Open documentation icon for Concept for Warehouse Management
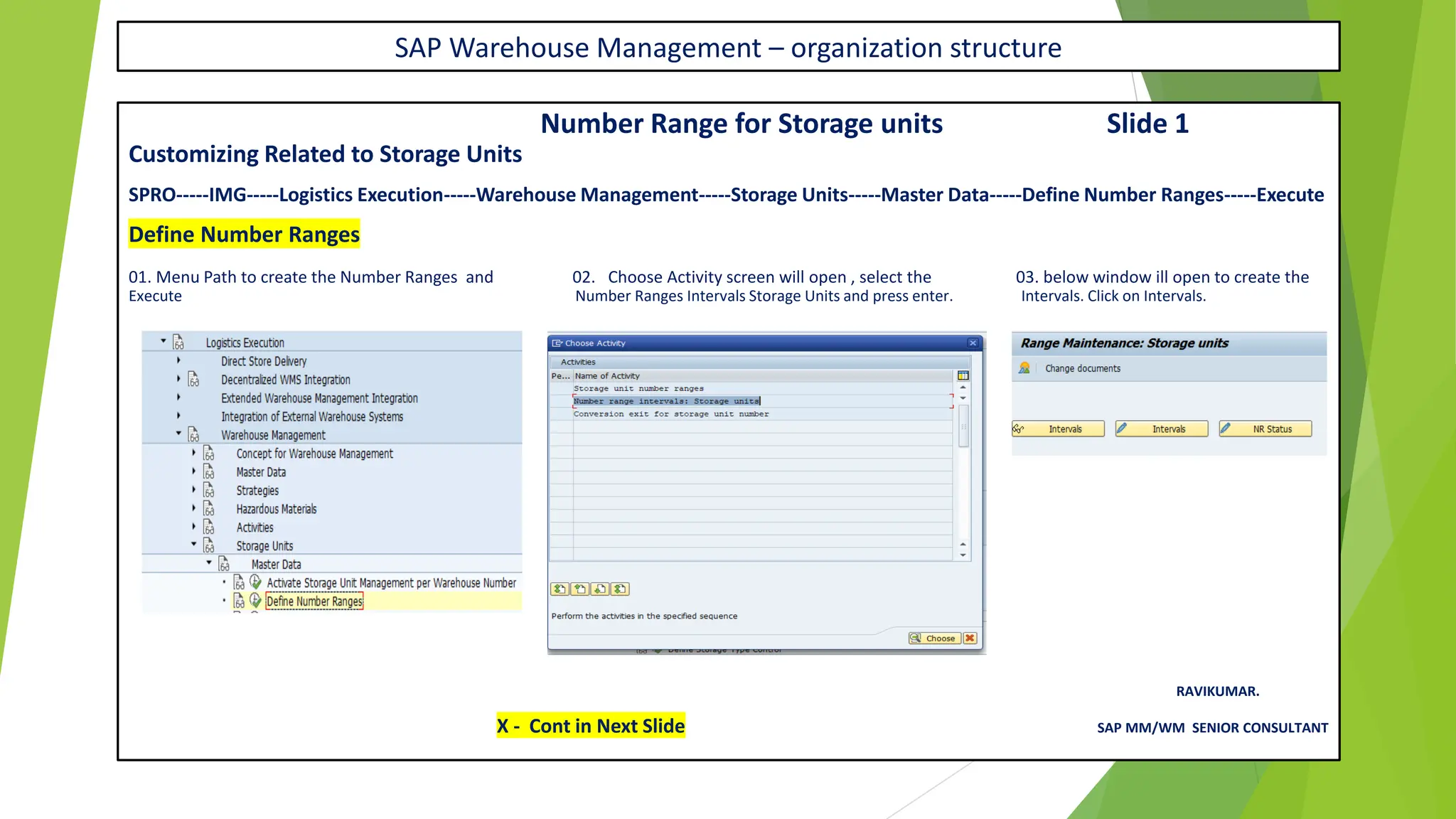Viewport: 1456px width, 819px height. tap(209, 453)
